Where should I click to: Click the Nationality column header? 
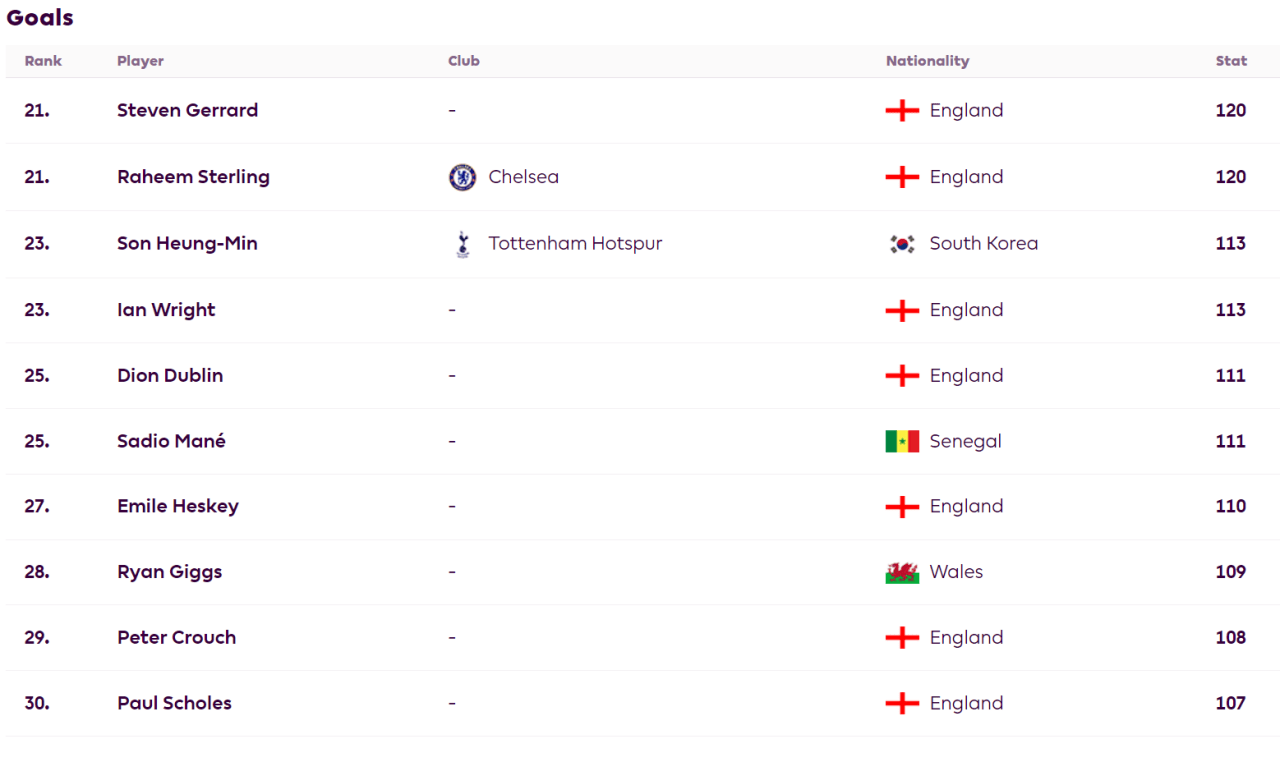927,61
